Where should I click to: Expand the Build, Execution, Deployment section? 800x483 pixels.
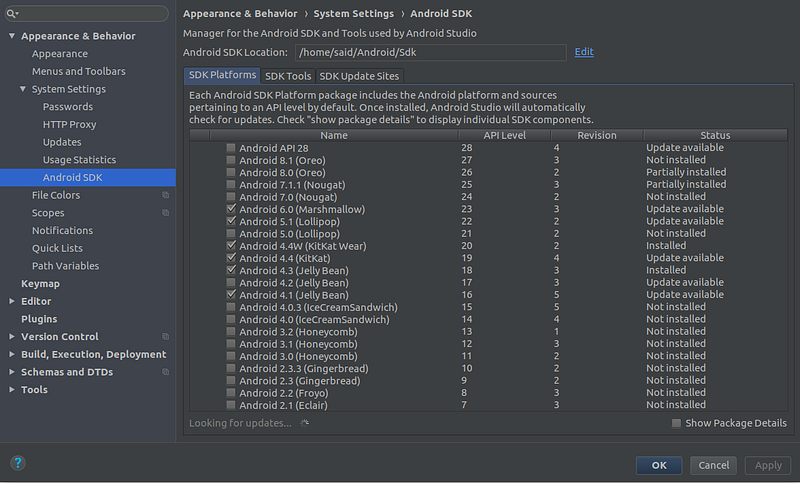click(x=12, y=354)
